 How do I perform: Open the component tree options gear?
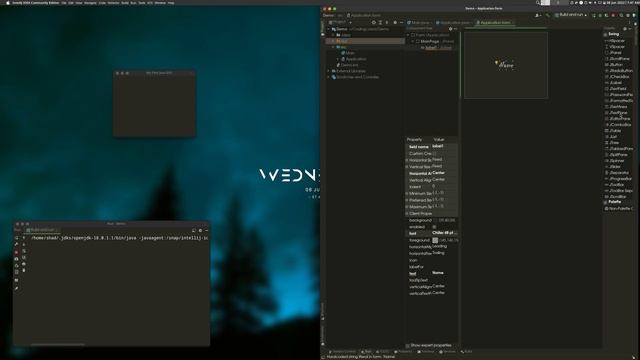point(451,29)
